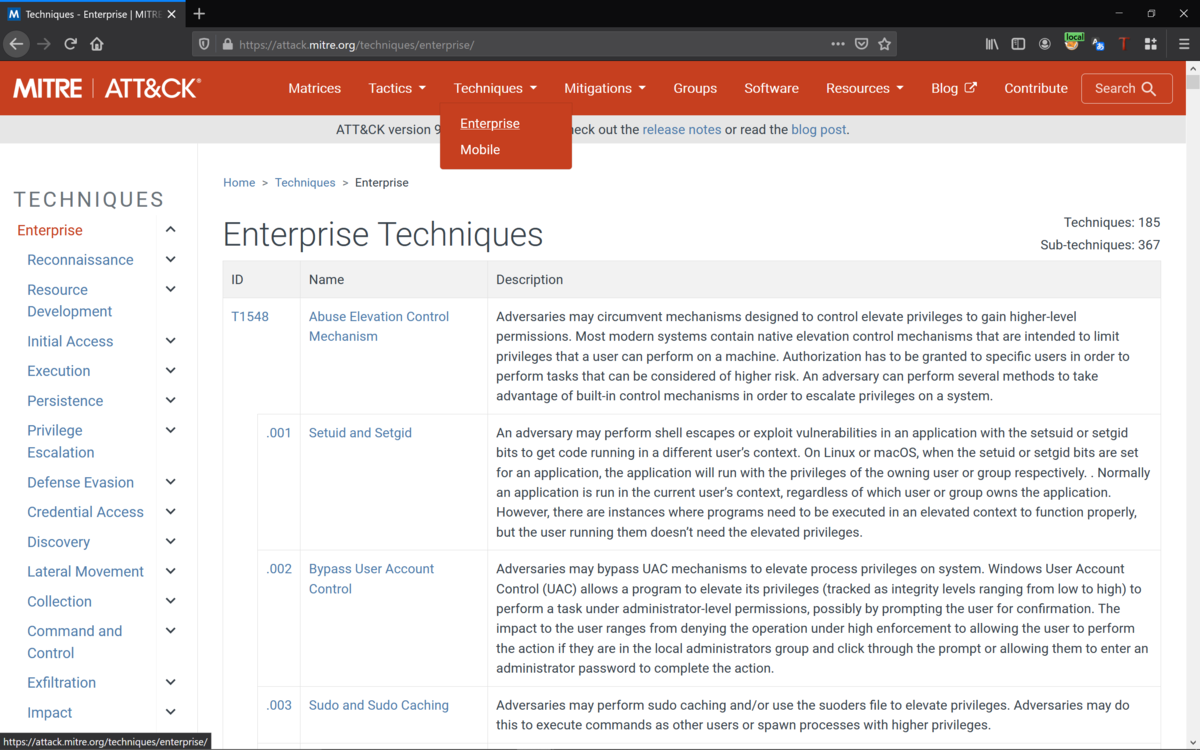This screenshot has width=1200, height=750.
Task: Click the extension icon with local badge
Action: (x=1073, y=42)
